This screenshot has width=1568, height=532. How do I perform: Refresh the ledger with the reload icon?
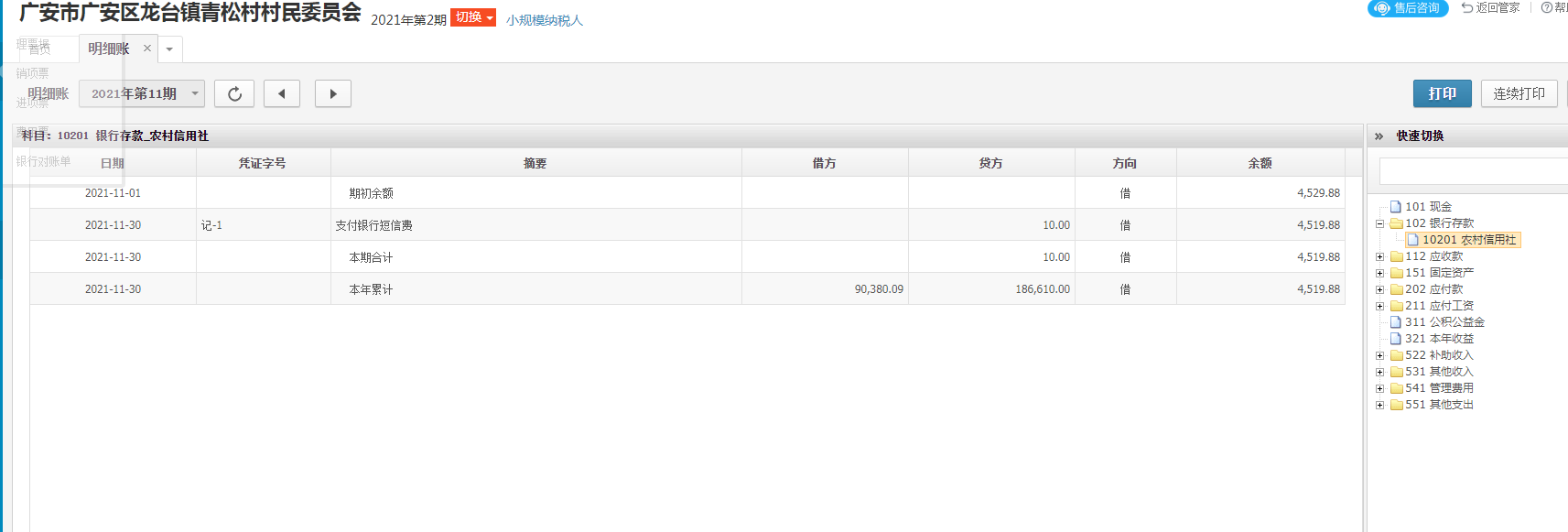point(234,93)
